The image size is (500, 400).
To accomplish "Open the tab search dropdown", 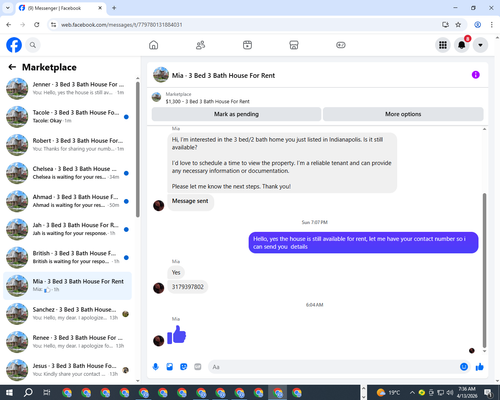I will [x=7, y=8].
